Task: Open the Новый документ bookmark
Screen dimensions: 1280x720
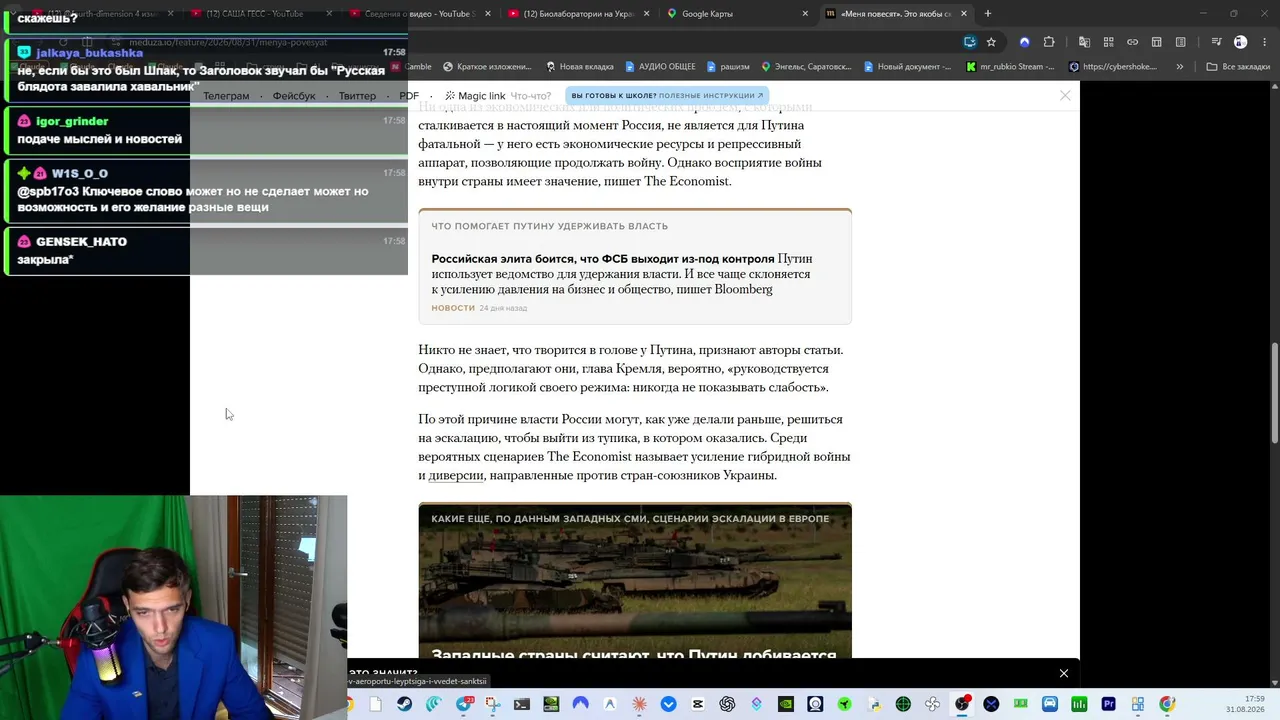Action: 907,67
